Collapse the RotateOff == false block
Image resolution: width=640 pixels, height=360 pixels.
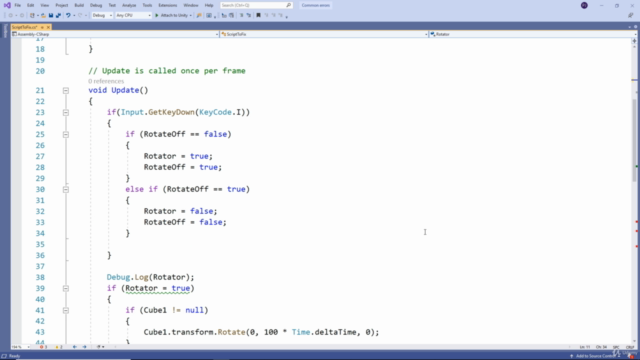[x=66, y=135]
